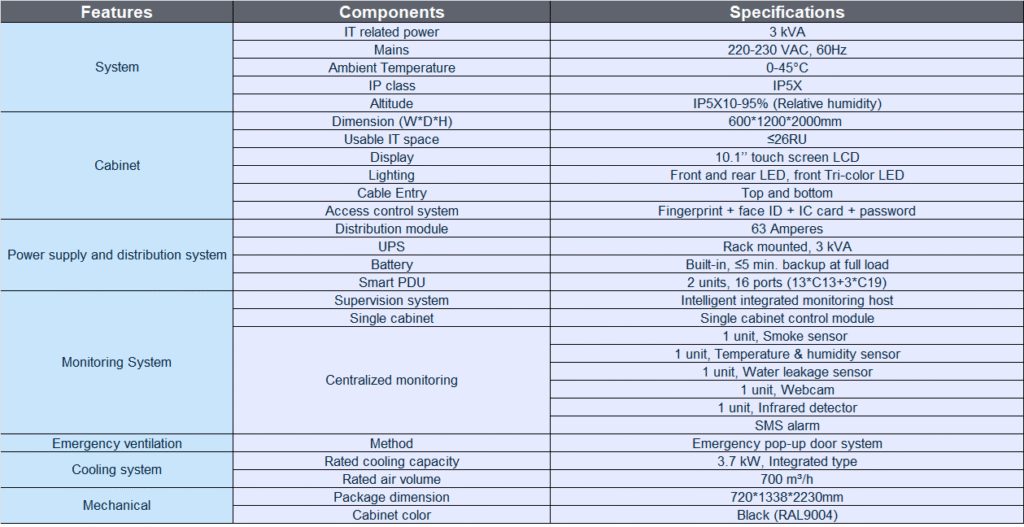Select the SMS alarm specification cell
The image size is (1024, 527).
786,425
